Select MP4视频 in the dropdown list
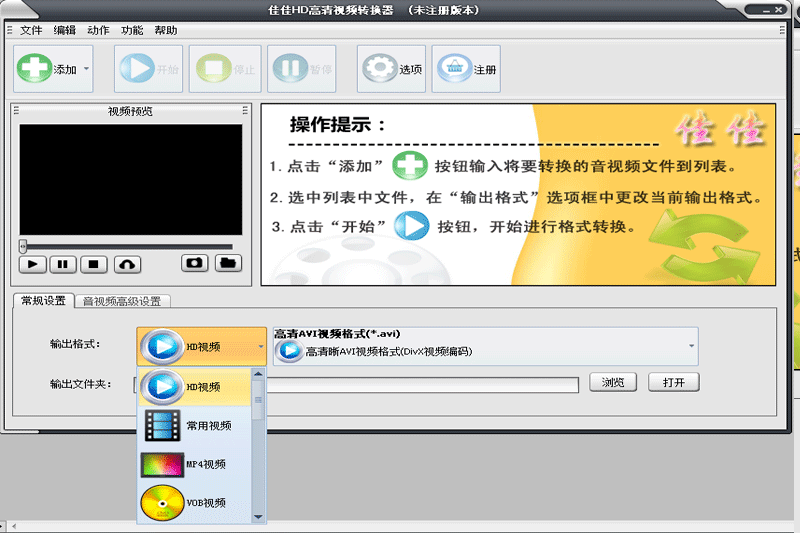 tap(194, 464)
